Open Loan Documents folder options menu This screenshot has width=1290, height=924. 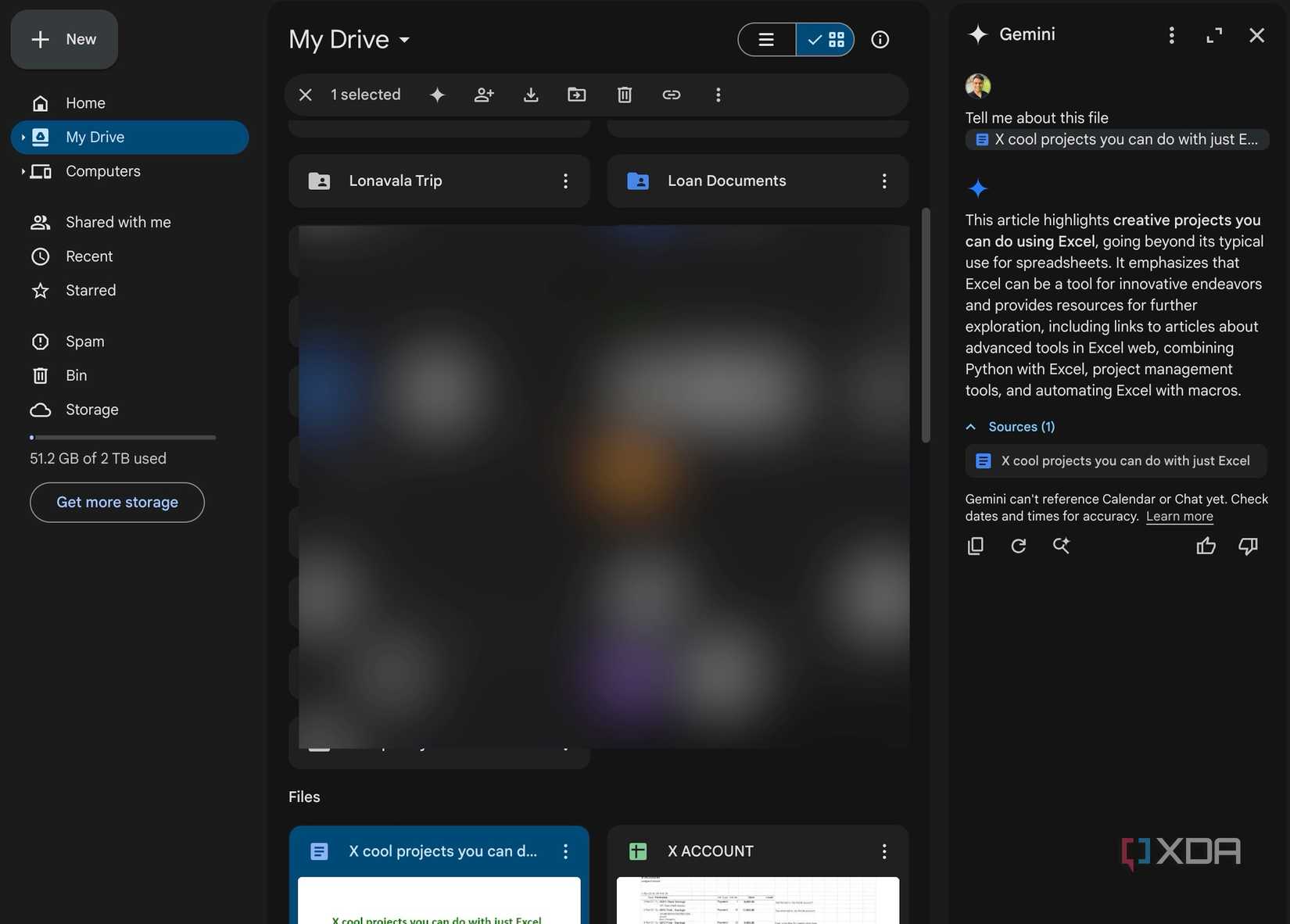884,181
